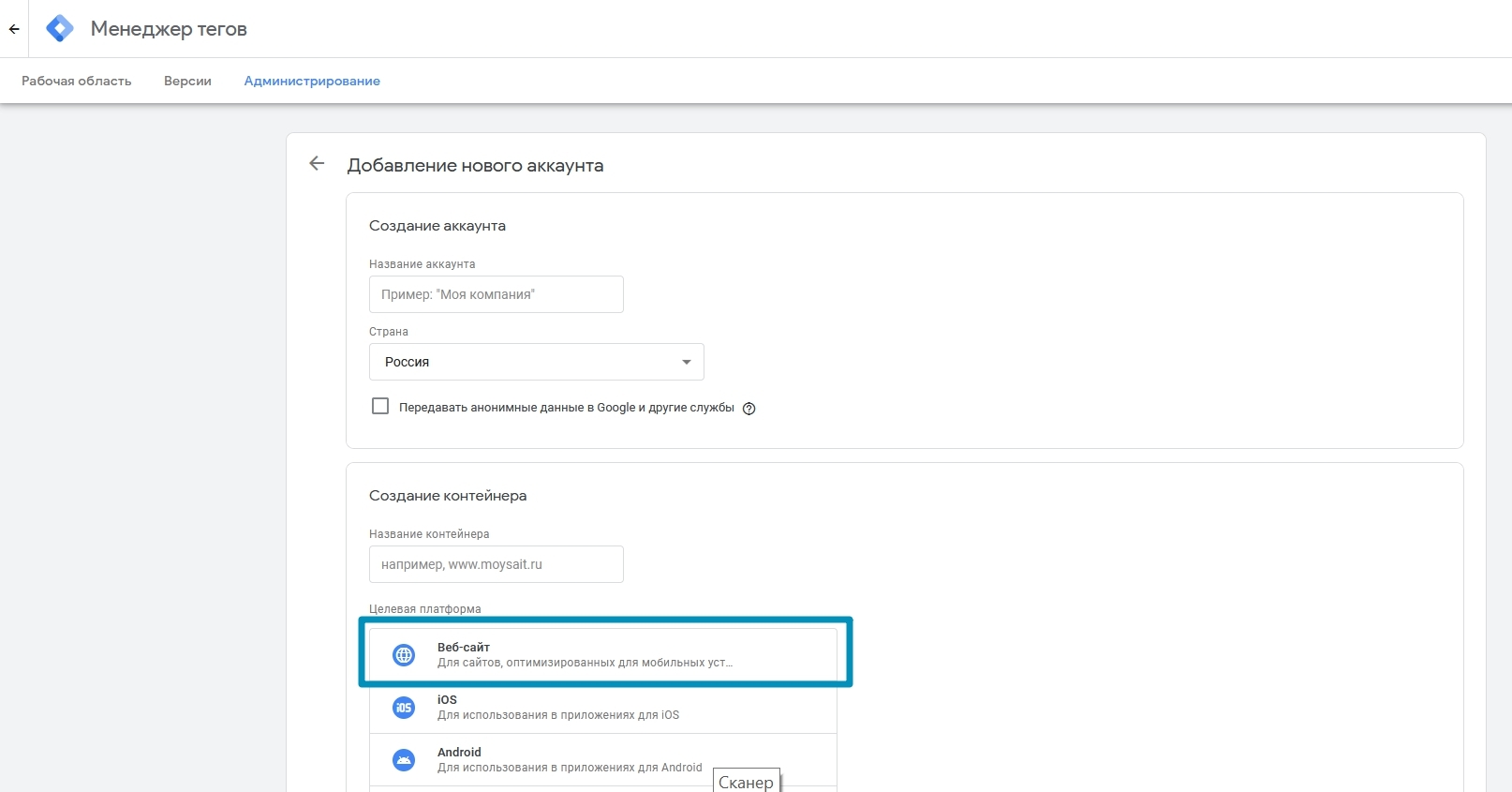Click the back arrow next to Добавление нового аккаунта
The image size is (1512, 792).
coord(317,164)
